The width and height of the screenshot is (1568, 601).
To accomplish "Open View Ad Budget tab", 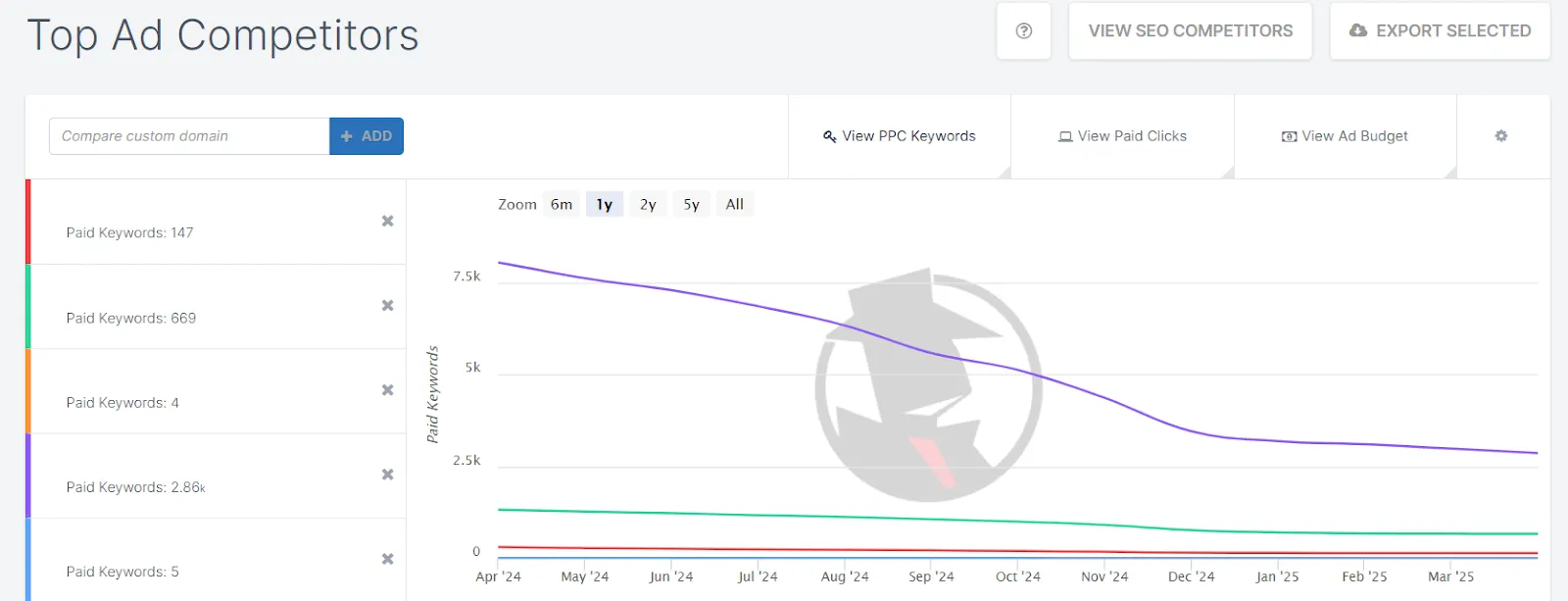I will point(1346,136).
